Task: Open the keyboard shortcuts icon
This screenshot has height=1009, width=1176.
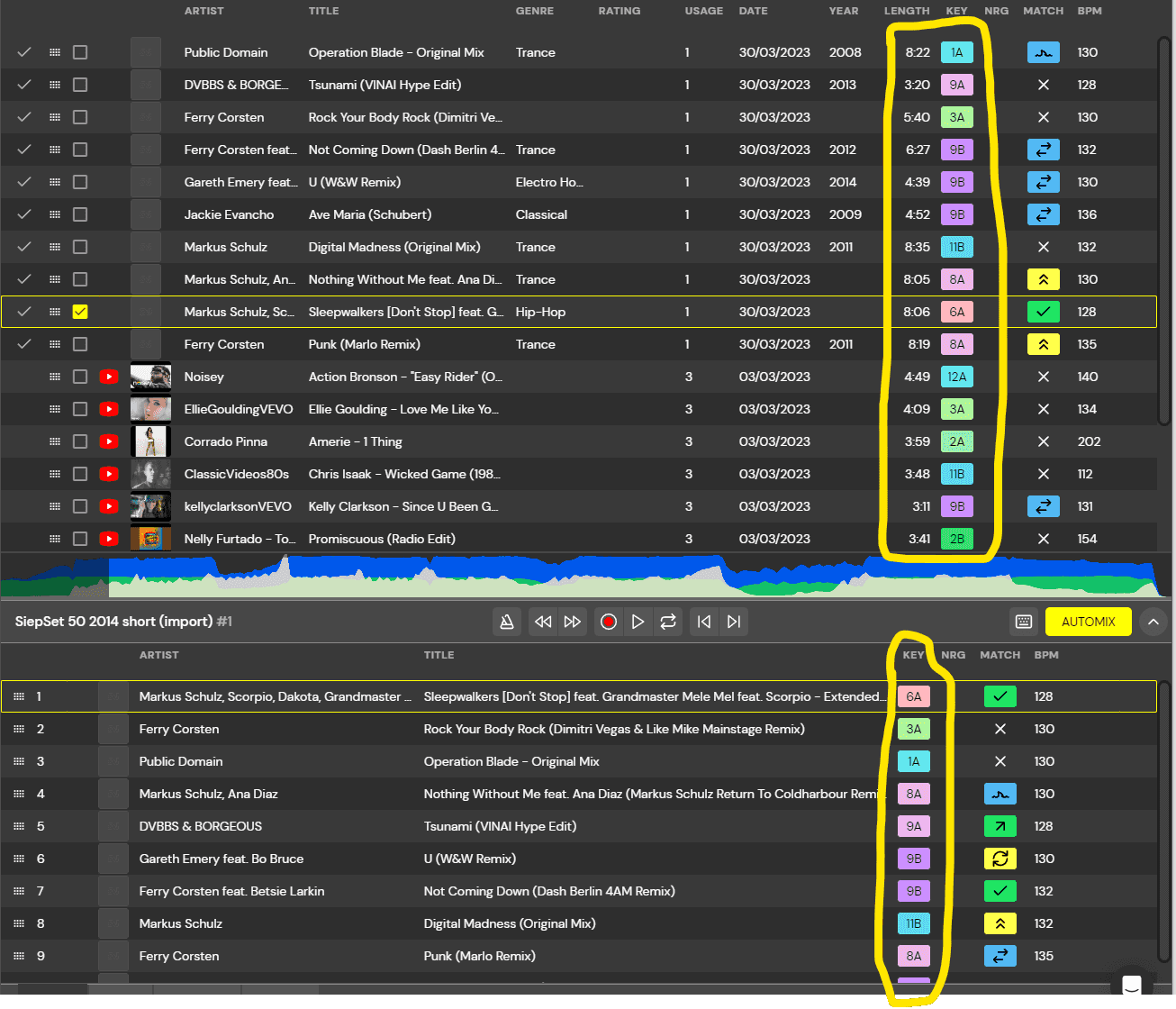Action: coord(1024,622)
